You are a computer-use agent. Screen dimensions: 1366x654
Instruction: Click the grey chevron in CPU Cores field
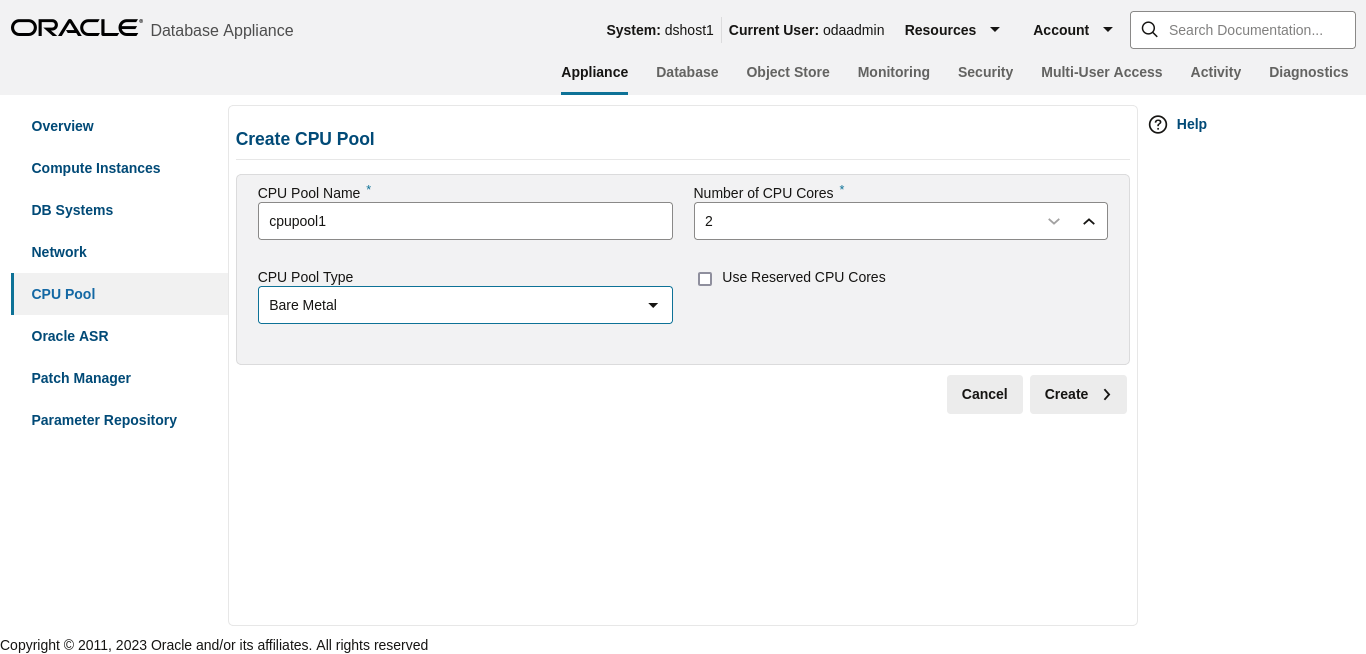1053,221
